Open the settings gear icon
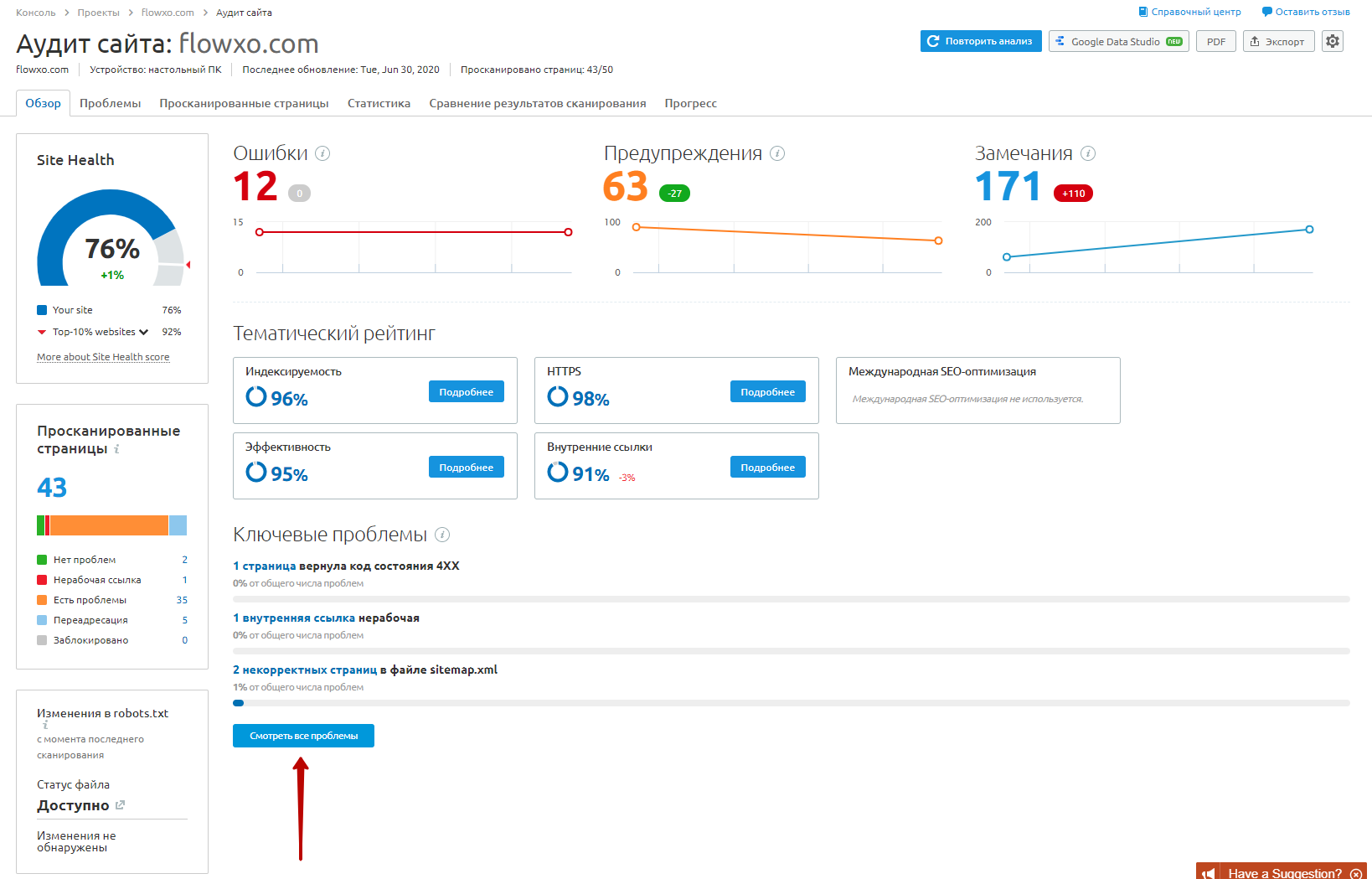This screenshot has height=879, width=1372. [1332, 41]
